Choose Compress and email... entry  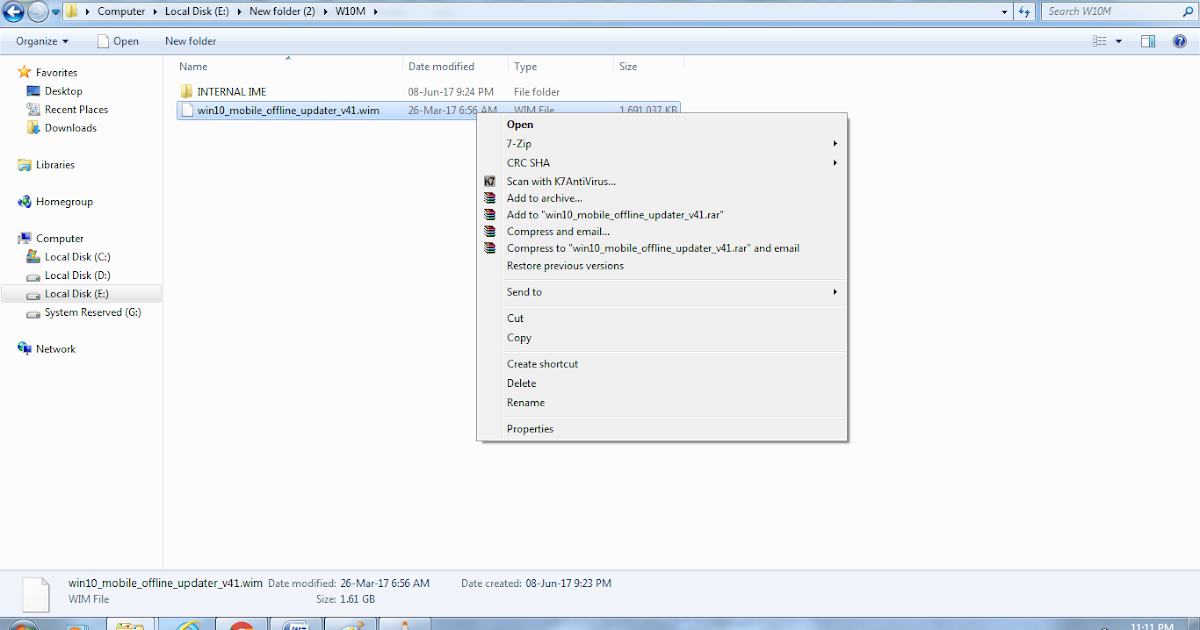click(x=661, y=232)
